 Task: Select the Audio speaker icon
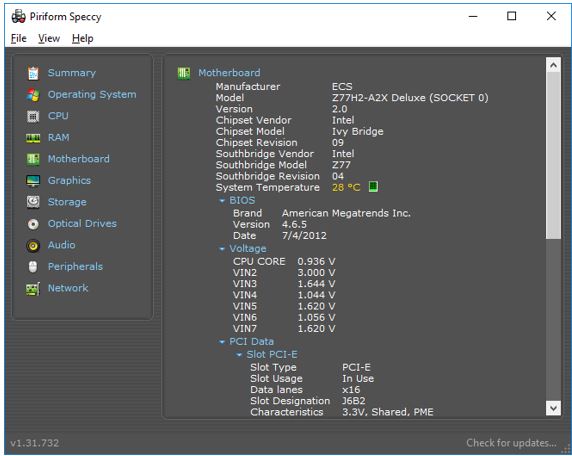point(33,246)
